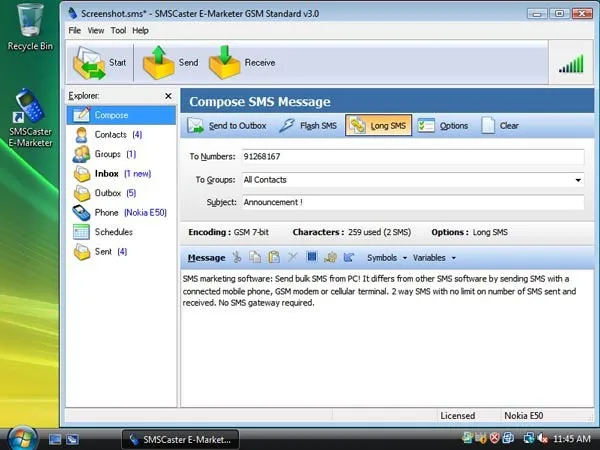The height and width of the screenshot is (450, 600).
Task: Click the Cut scissors icon
Action: point(237,258)
